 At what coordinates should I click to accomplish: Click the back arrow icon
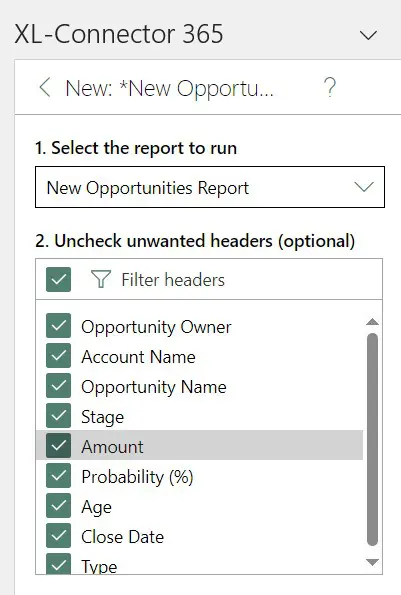tap(45, 88)
